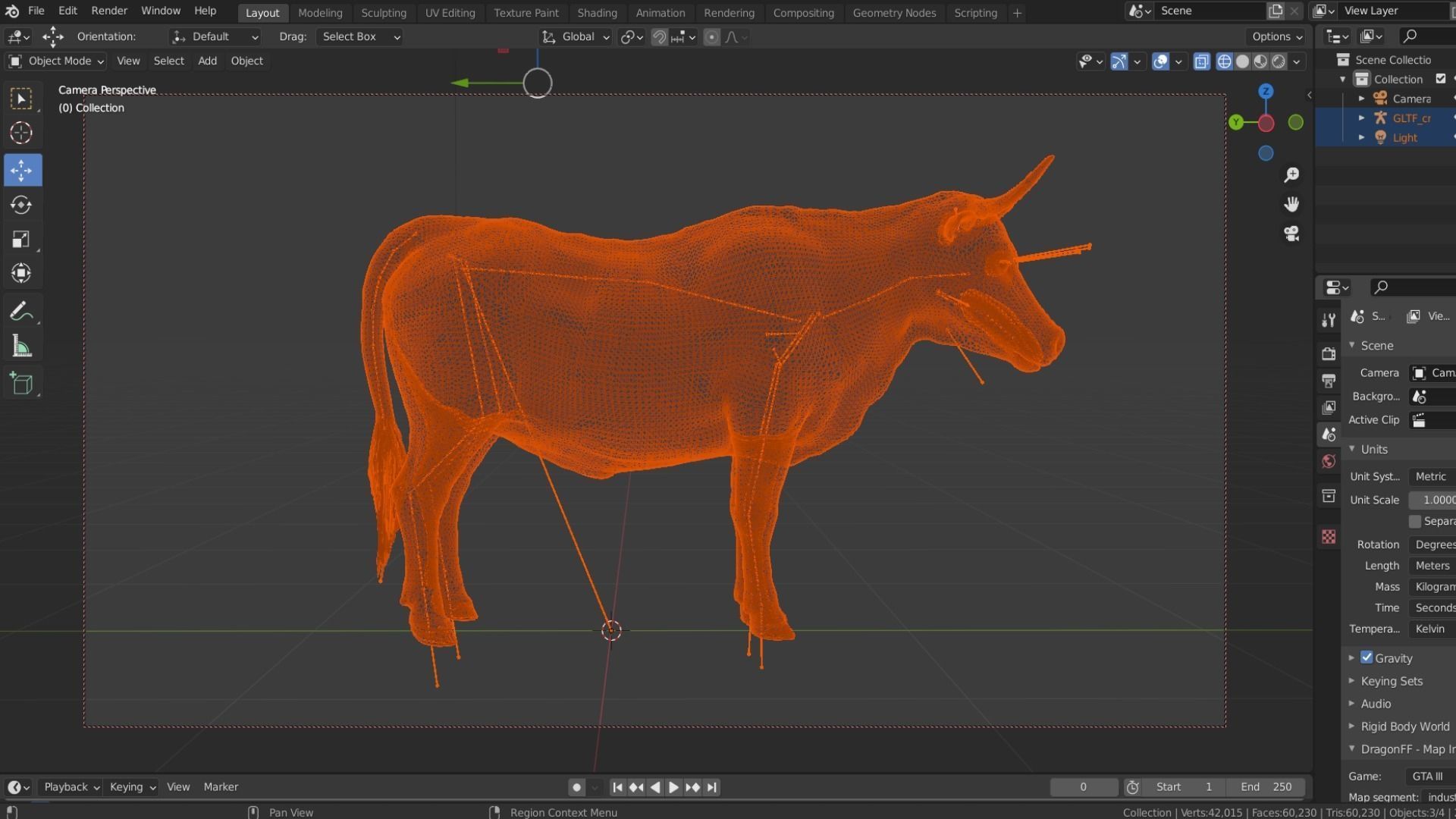Add a new workspace with plus button
Screen dimensions: 1456x819
tap(1017, 13)
